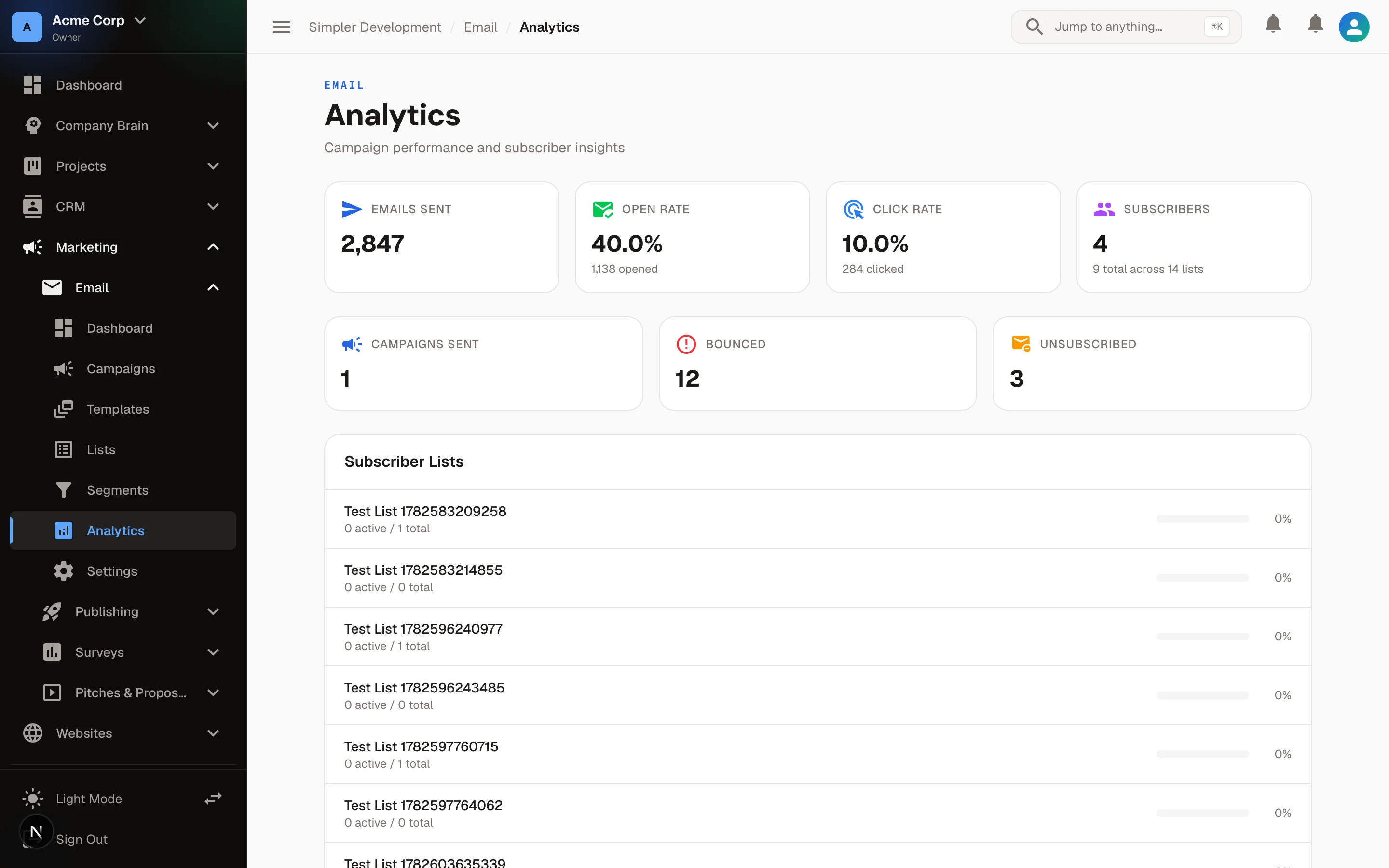
Task: Open Lists in the Email menu
Action: pos(123,449)
